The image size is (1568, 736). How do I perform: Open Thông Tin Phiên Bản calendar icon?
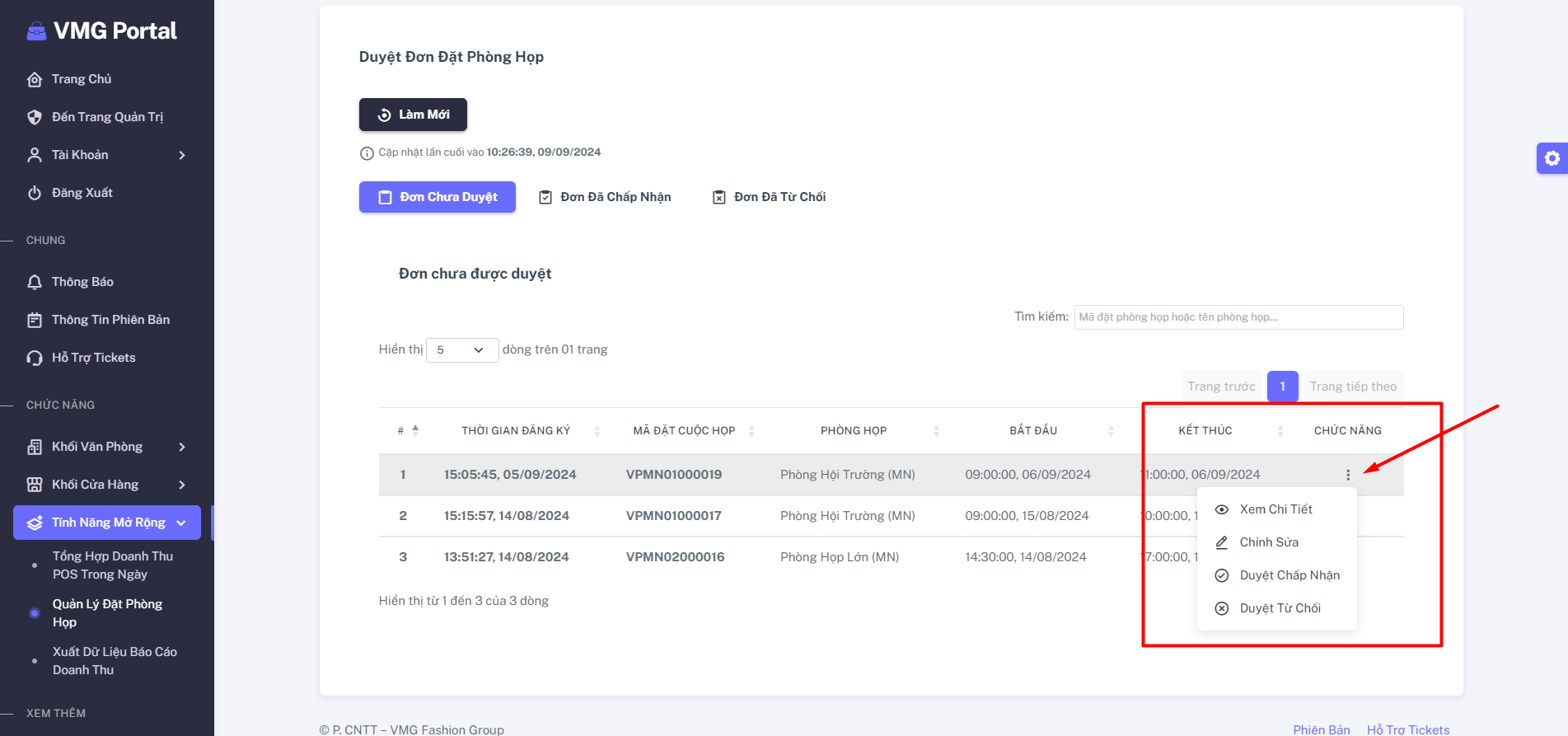[x=35, y=320]
